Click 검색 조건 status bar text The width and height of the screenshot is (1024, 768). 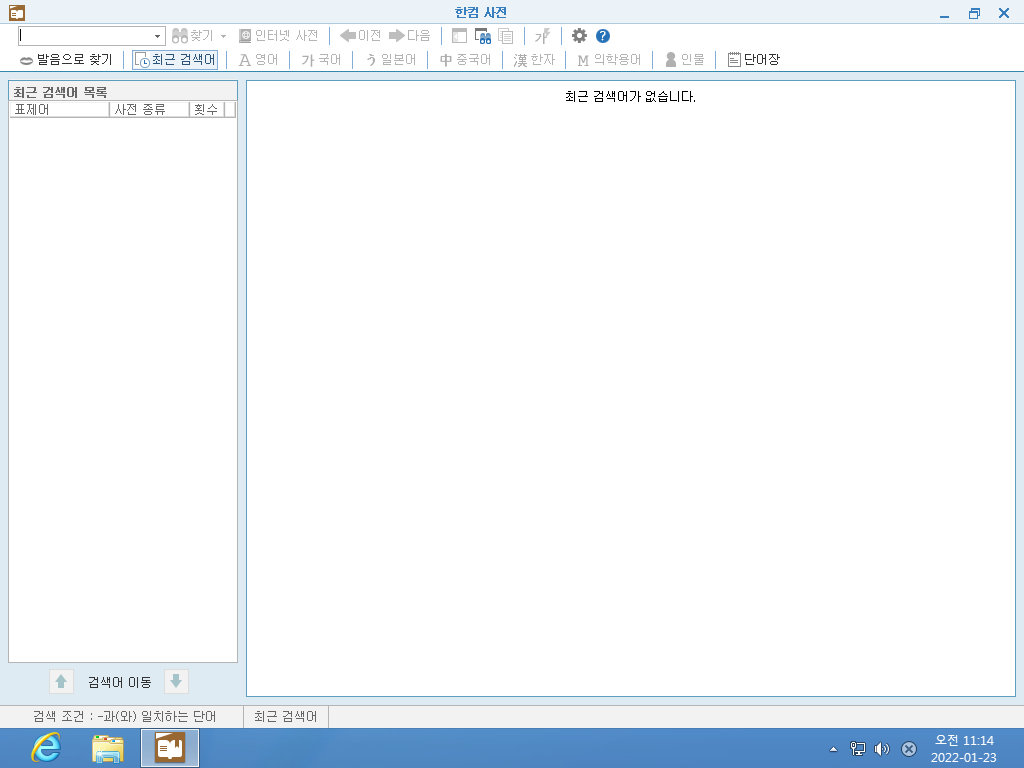coord(124,716)
